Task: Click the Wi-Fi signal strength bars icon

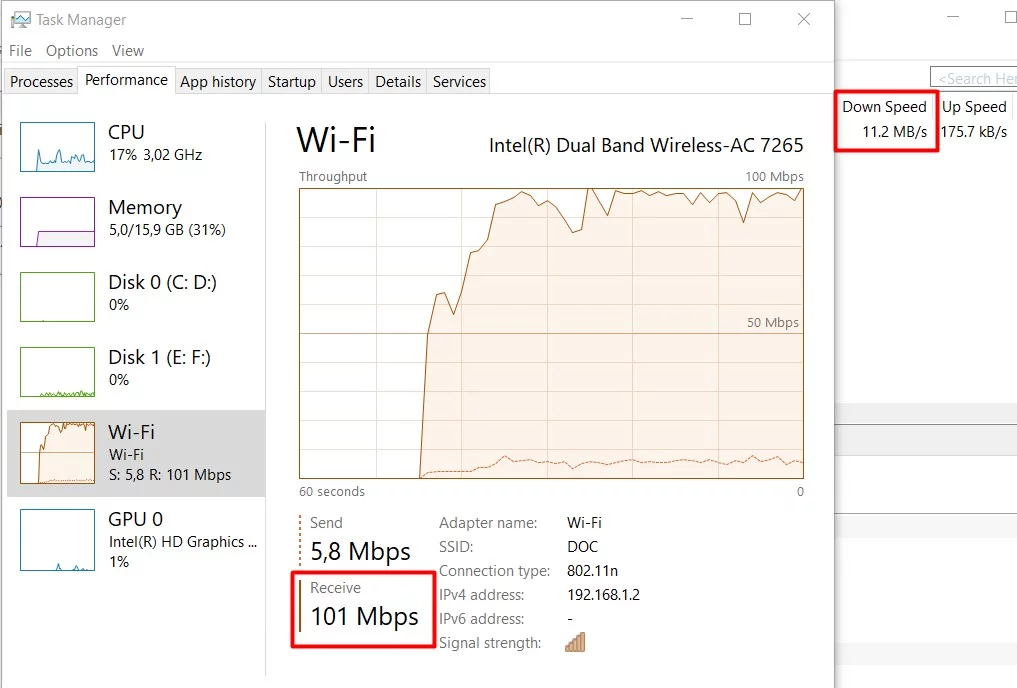Action: coord(575,642)
